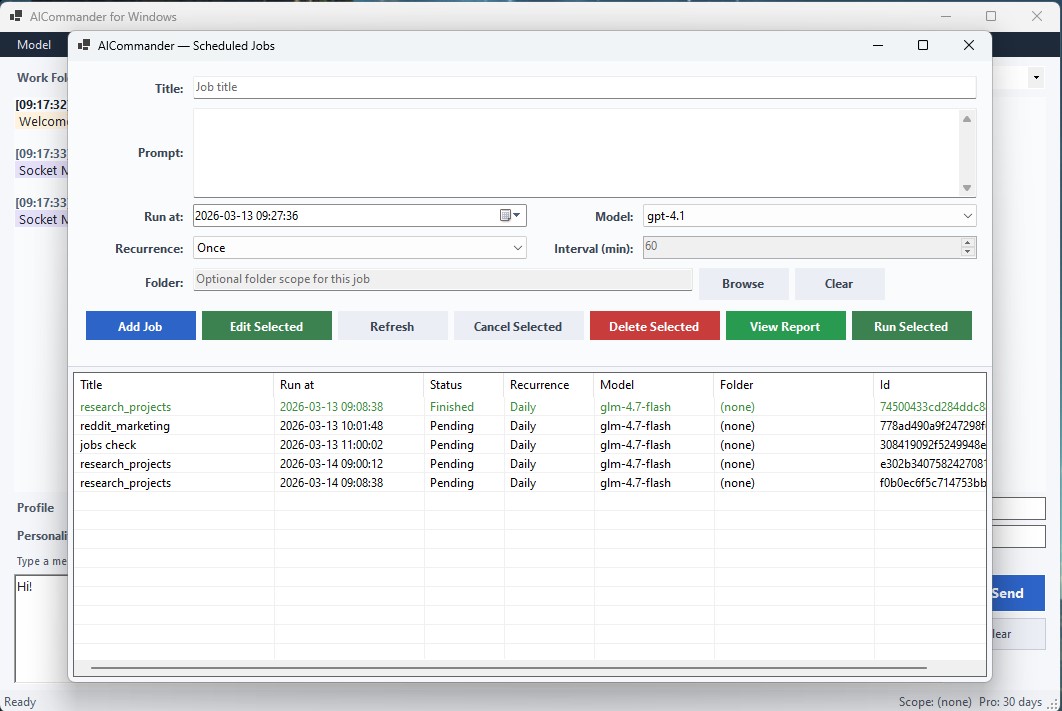Run the selected job now
1062x711 pixels.
pyautogui.click(x=911, y=325)
